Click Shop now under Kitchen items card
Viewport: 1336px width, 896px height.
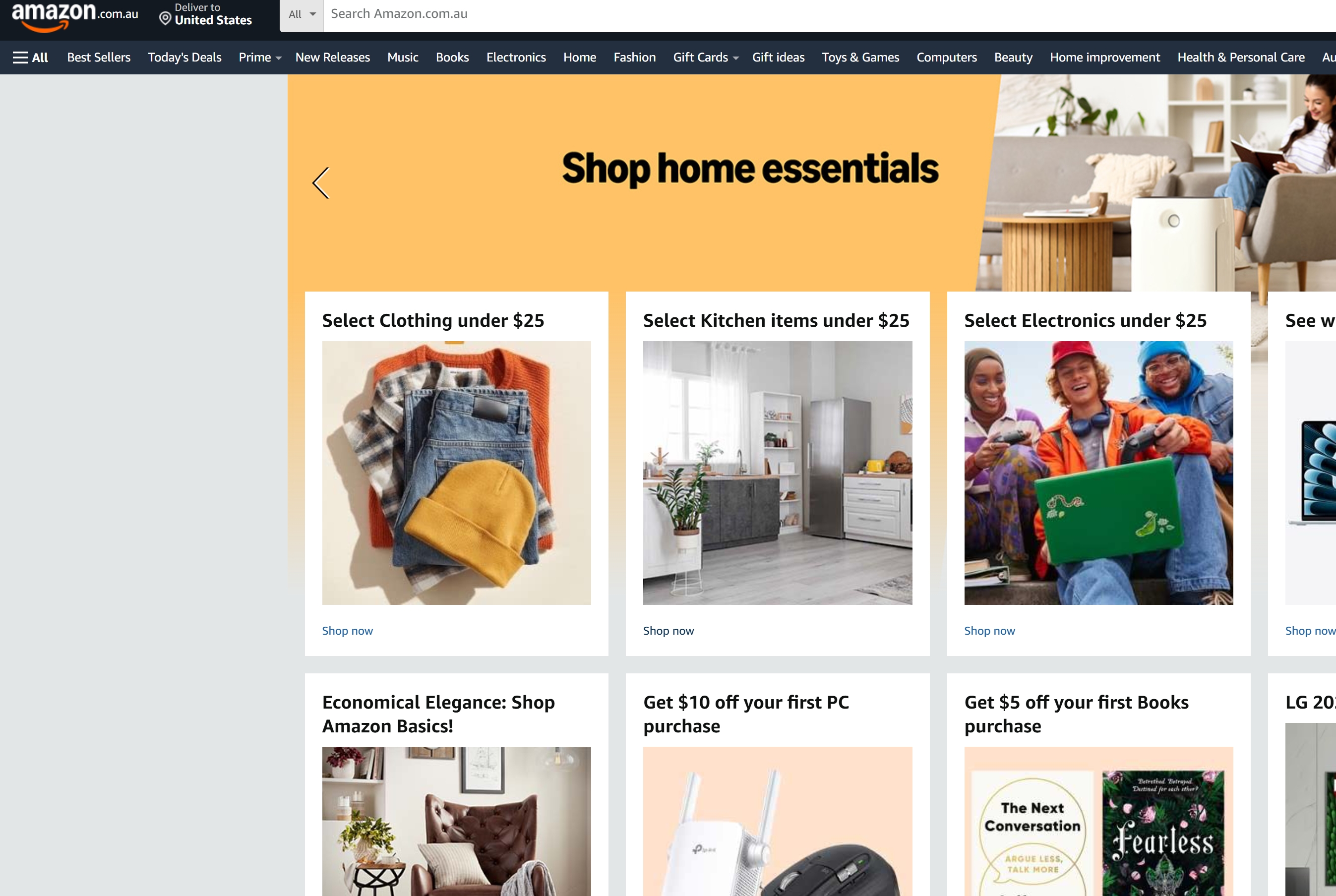click(x=668, y=630)
